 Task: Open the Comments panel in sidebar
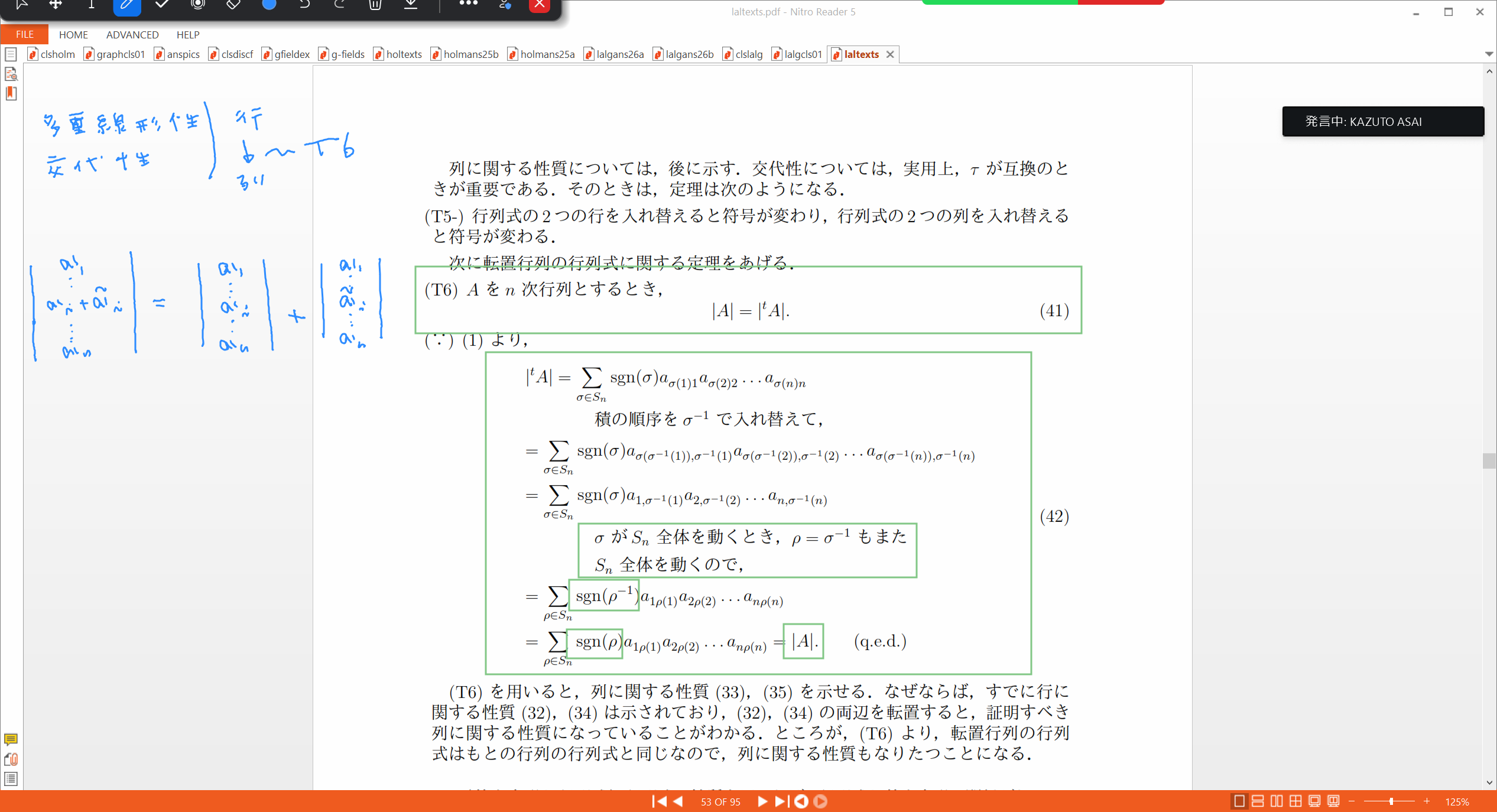11,739
